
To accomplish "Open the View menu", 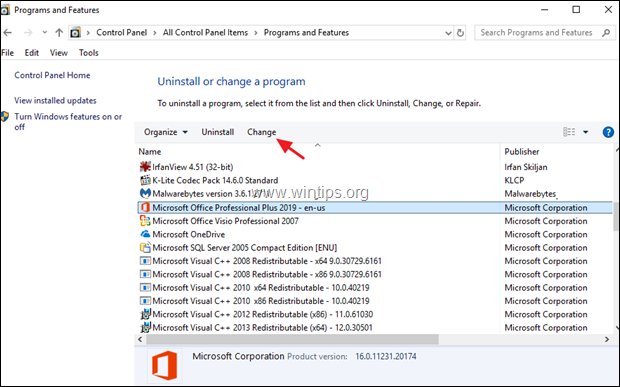I will click(x=59, y=53).
